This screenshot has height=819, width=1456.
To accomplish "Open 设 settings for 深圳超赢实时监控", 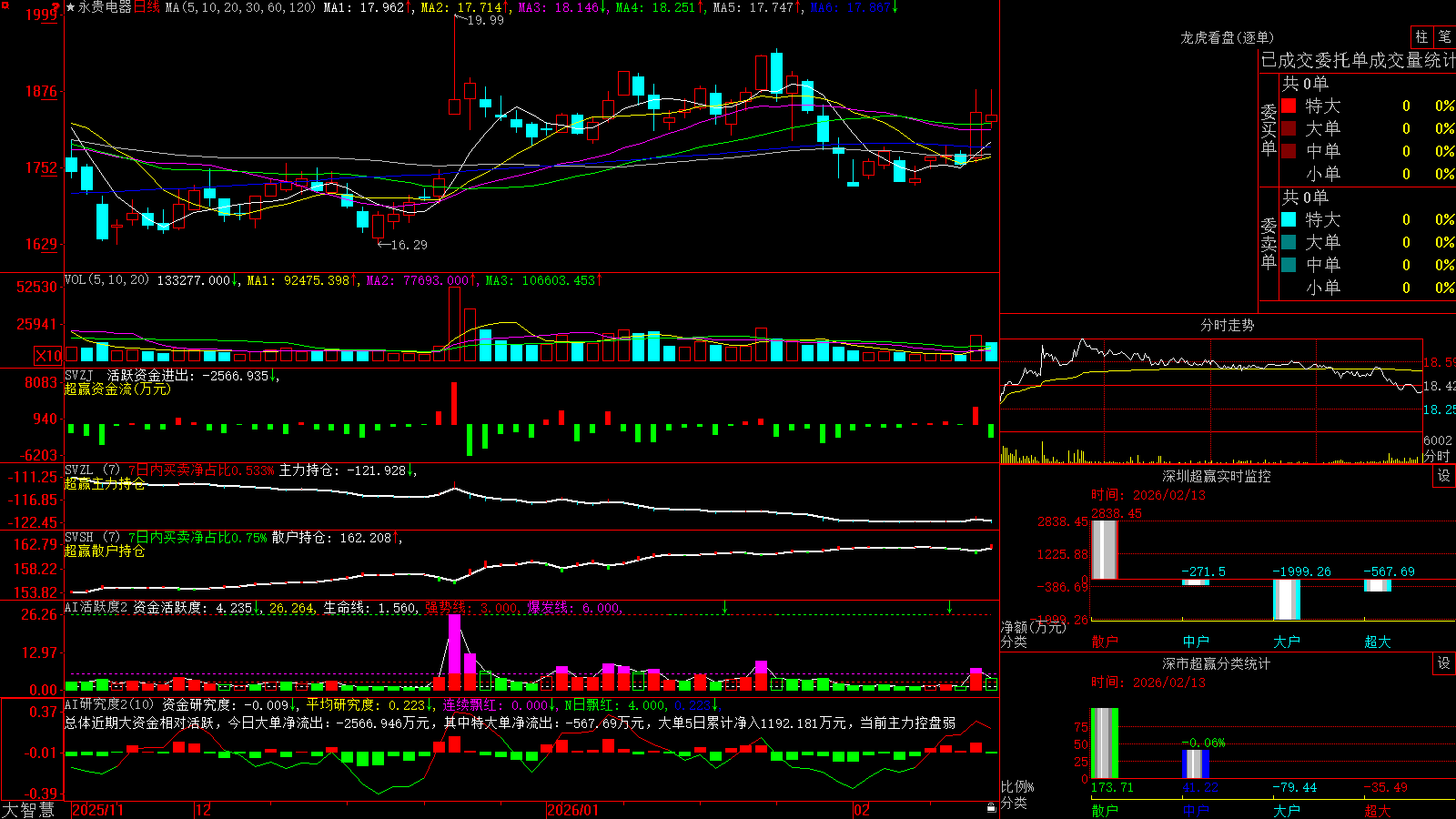I will pos(1444,476).
